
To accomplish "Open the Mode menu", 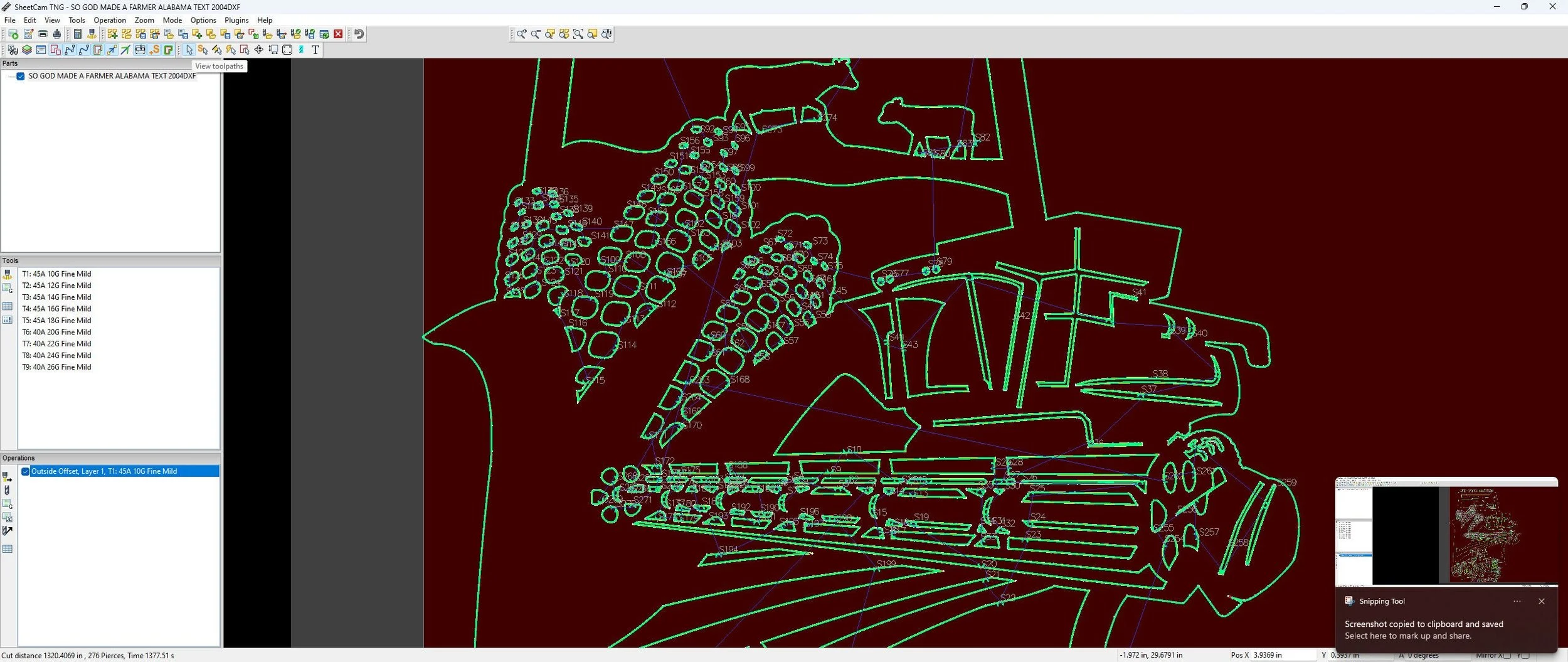I will tap(172, 20).
